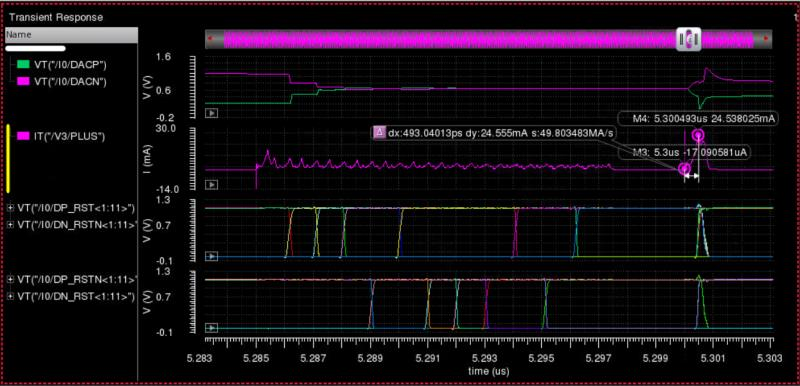
Task: Click the delta marker icon showing dx:493.04013ps
Action: [379, 133]
